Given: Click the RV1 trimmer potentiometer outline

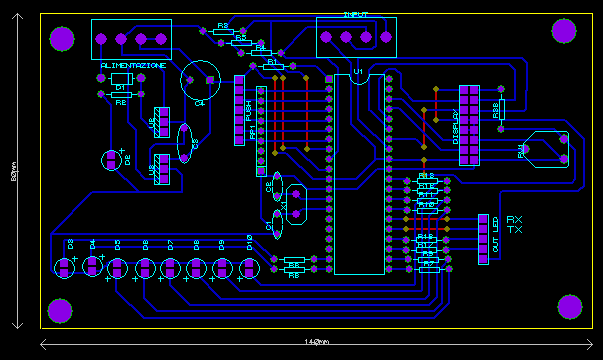Looking at the screenshot, I should [546, 149].
